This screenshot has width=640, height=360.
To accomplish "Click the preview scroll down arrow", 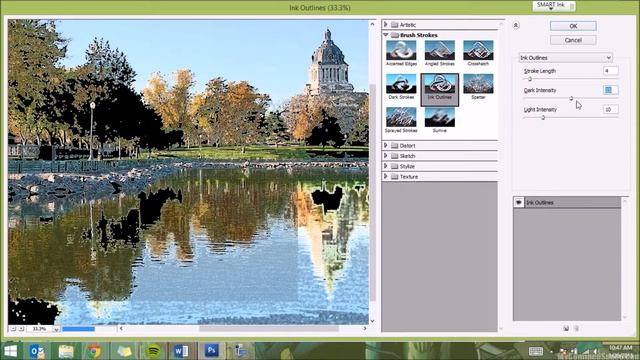I will pyautogui.click(x=372, y=321).
